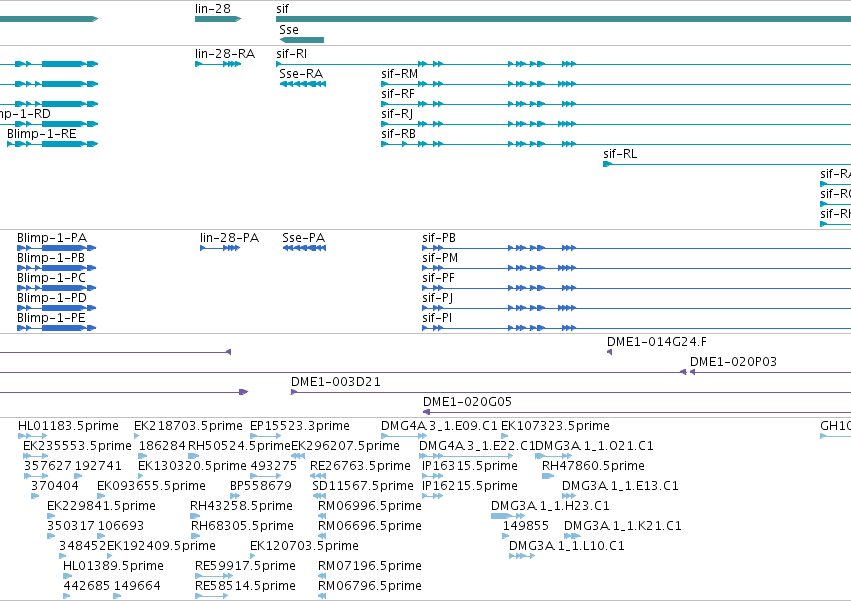
Task: Select EST EK107323.5prime
Action: (555, 426)
